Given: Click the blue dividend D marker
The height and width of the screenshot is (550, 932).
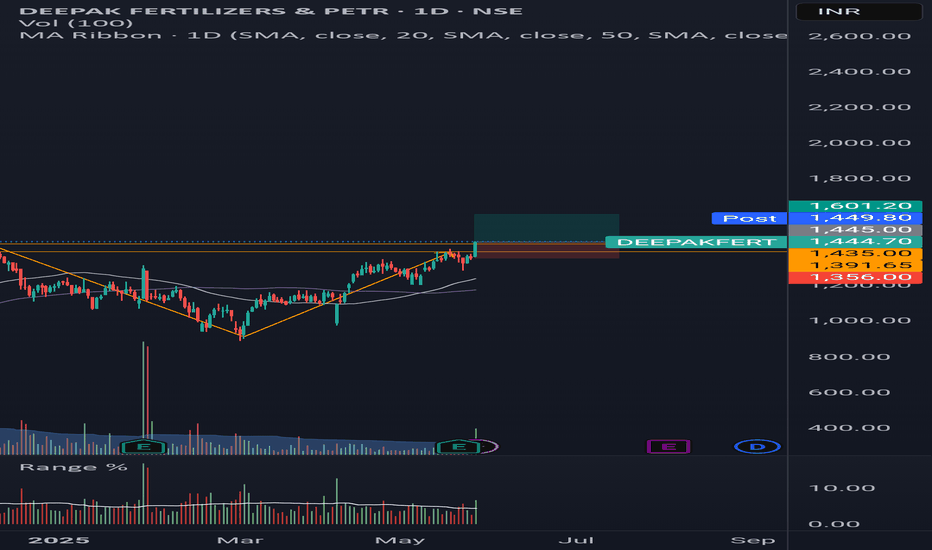Looking at the screenshot, I should pyautogui.click(x=757, y=447).
